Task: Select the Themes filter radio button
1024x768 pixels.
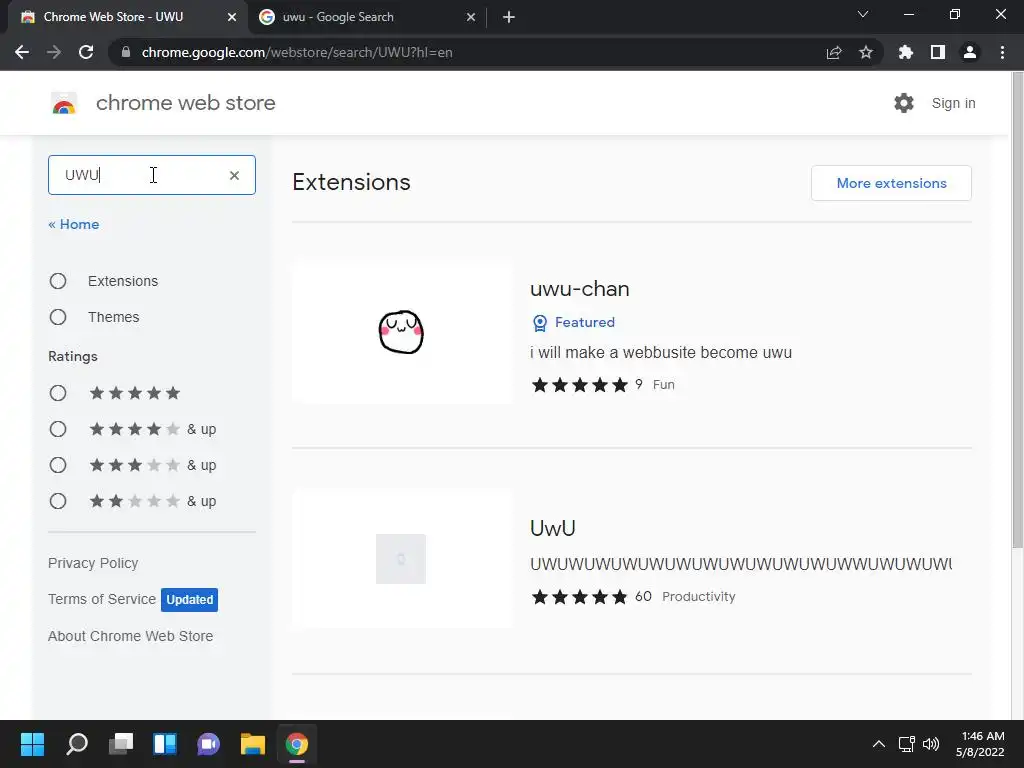Action: point(58,317)
